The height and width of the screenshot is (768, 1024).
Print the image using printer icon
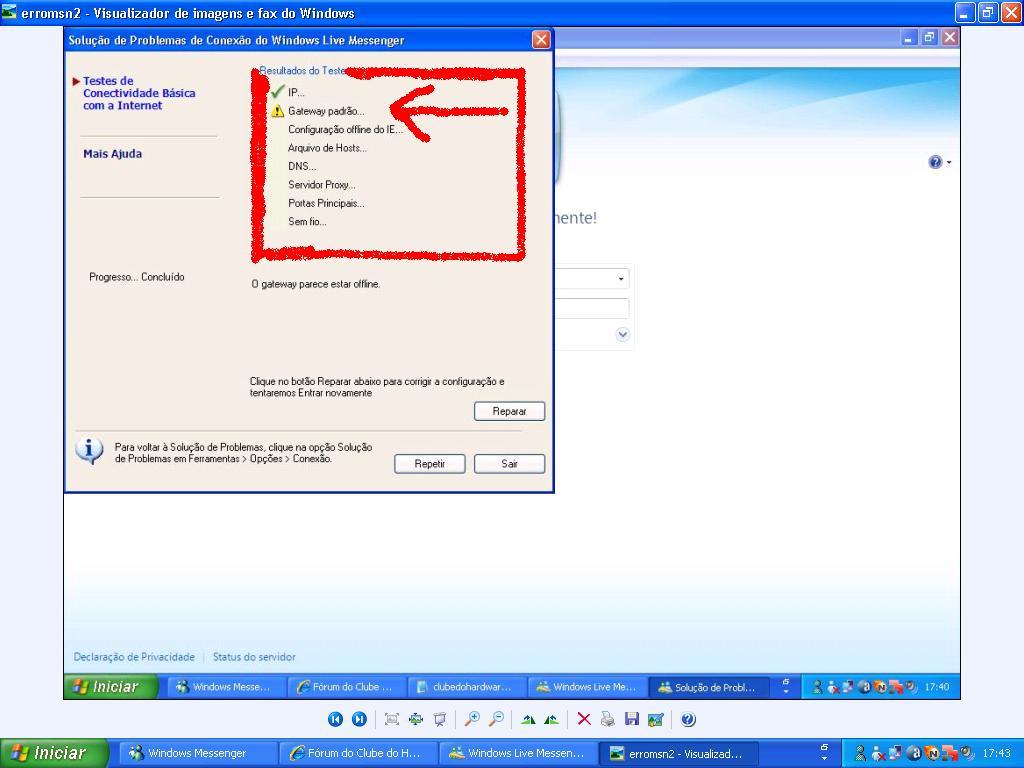608,719
